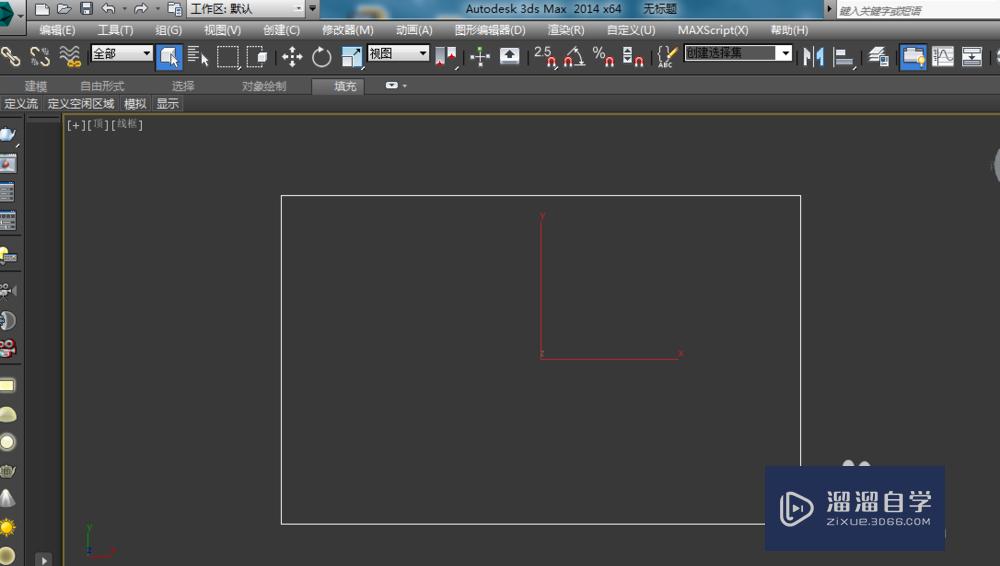Open the 3ds Max application menu logo
Image resolution: width=1000 pixels, height=566 pixels.
(9, 15)
